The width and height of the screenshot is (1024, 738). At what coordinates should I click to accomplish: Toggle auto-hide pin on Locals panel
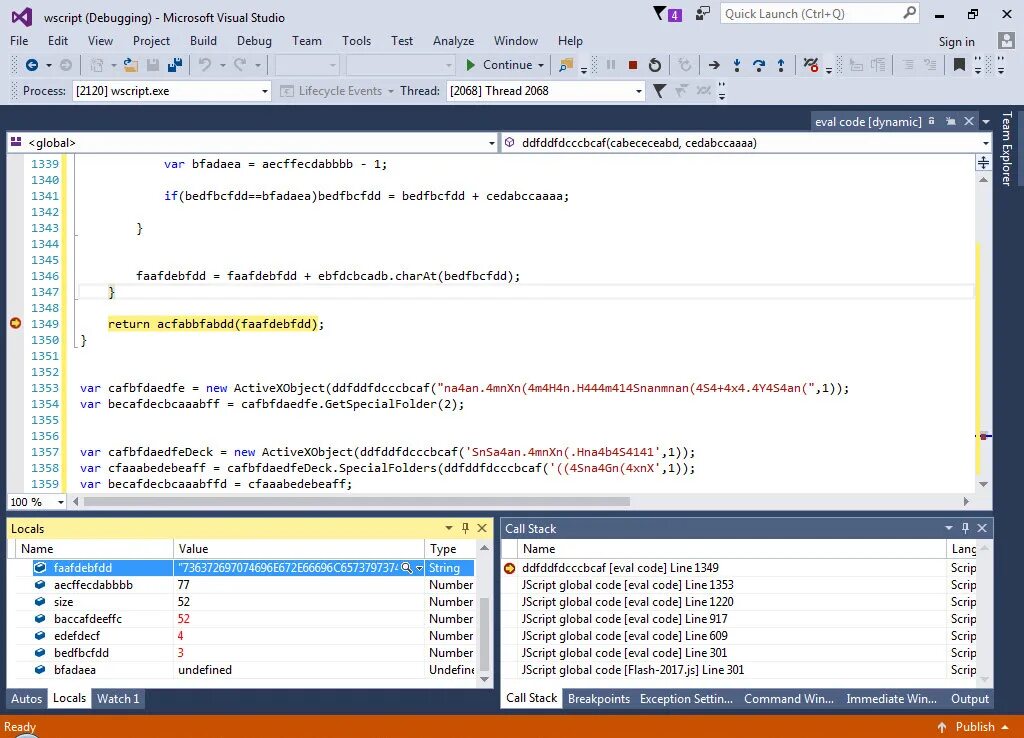click(x=465, y=528)
